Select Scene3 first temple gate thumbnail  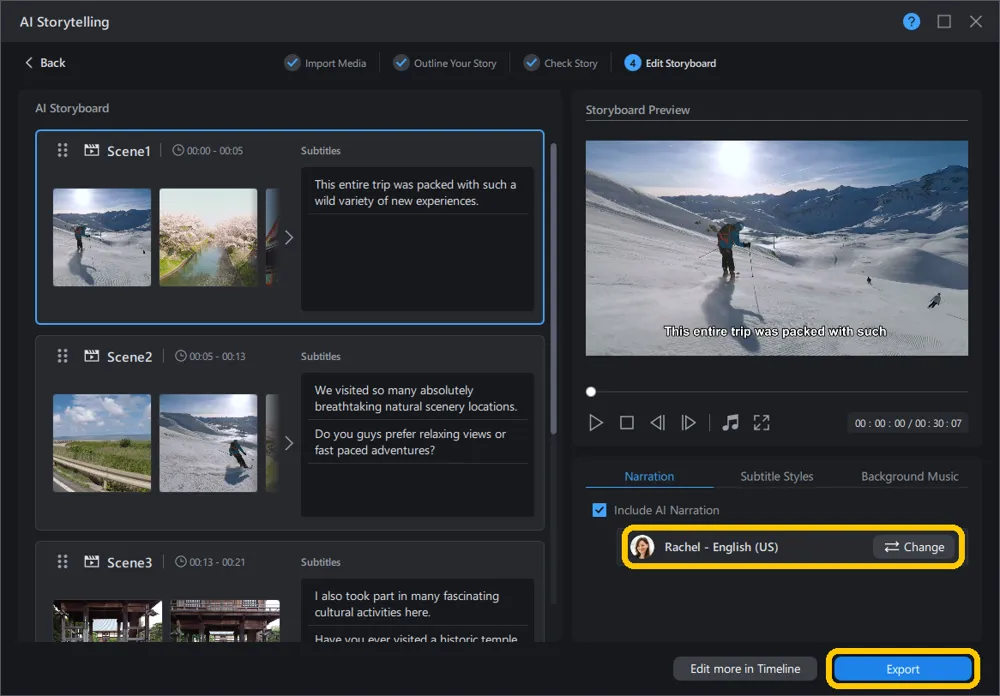(108, 620)
